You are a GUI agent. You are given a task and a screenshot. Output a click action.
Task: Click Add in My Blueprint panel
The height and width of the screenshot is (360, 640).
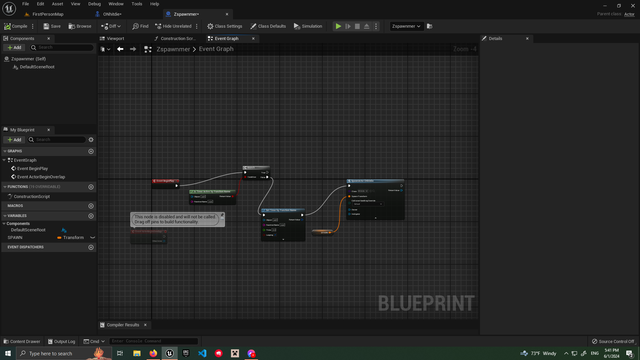pyautogui.click(x=14, y=140)
